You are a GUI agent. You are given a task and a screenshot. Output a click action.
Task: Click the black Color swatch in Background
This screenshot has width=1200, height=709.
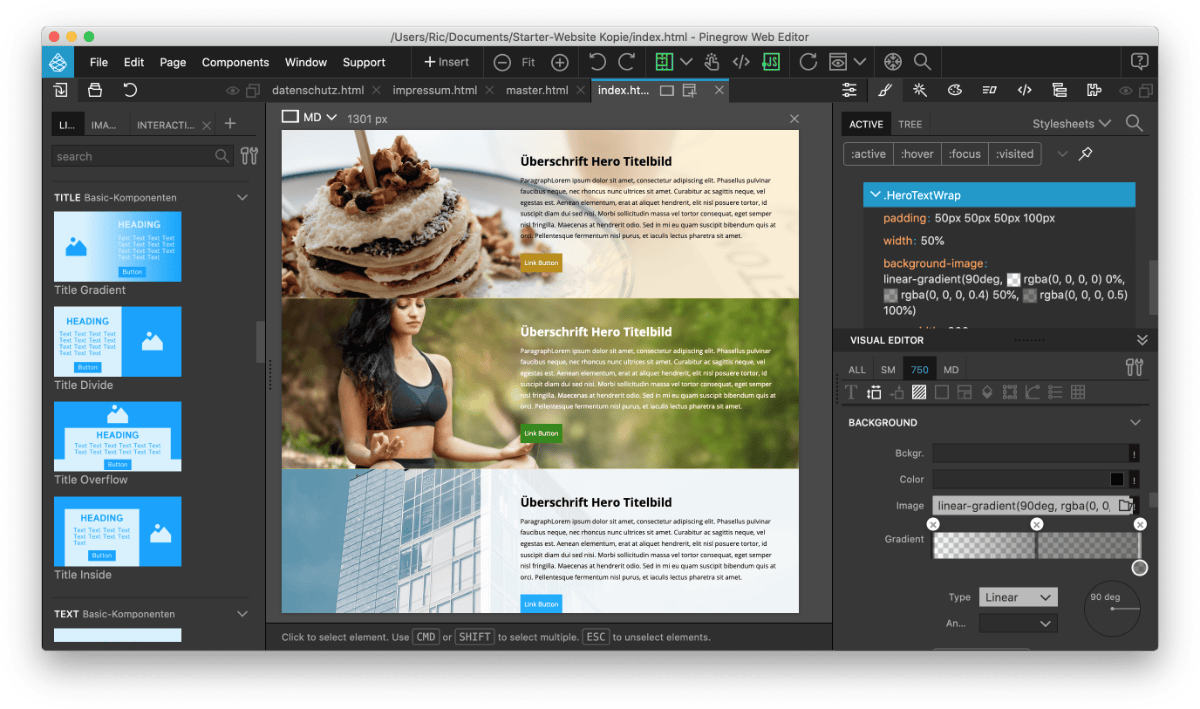(1117, 480)
